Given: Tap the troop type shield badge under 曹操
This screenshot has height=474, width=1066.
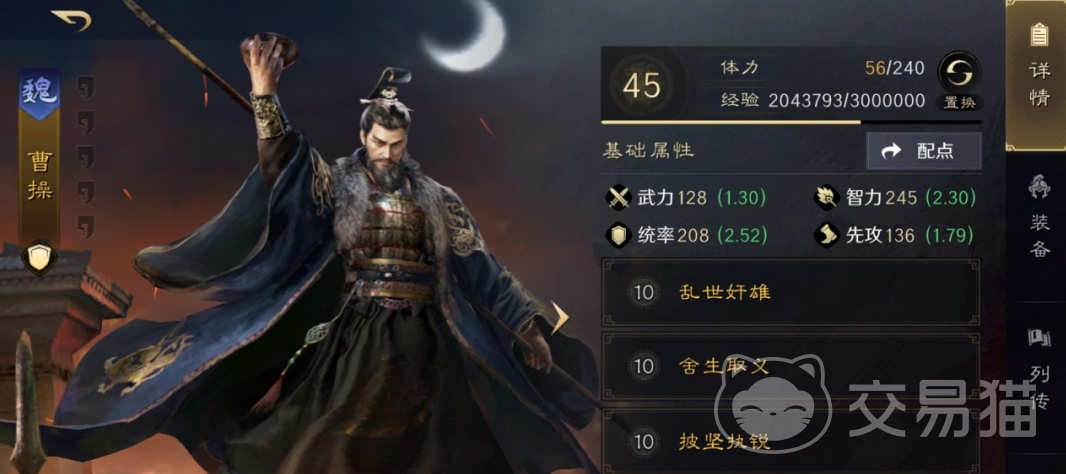Looking at the screenshot, I should (39, 257).
